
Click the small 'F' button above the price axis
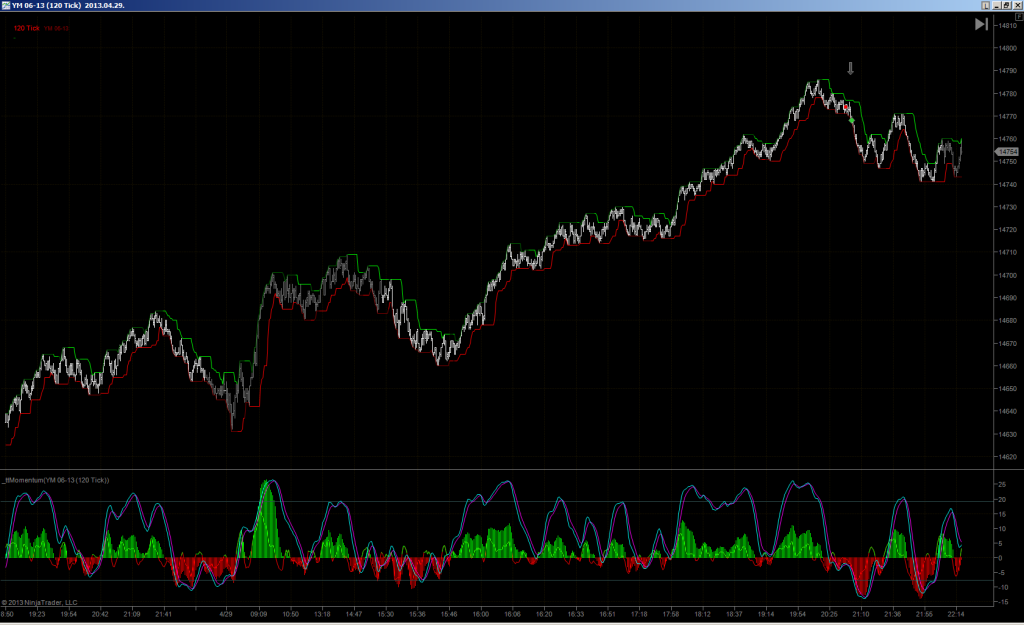[1019, 17]
